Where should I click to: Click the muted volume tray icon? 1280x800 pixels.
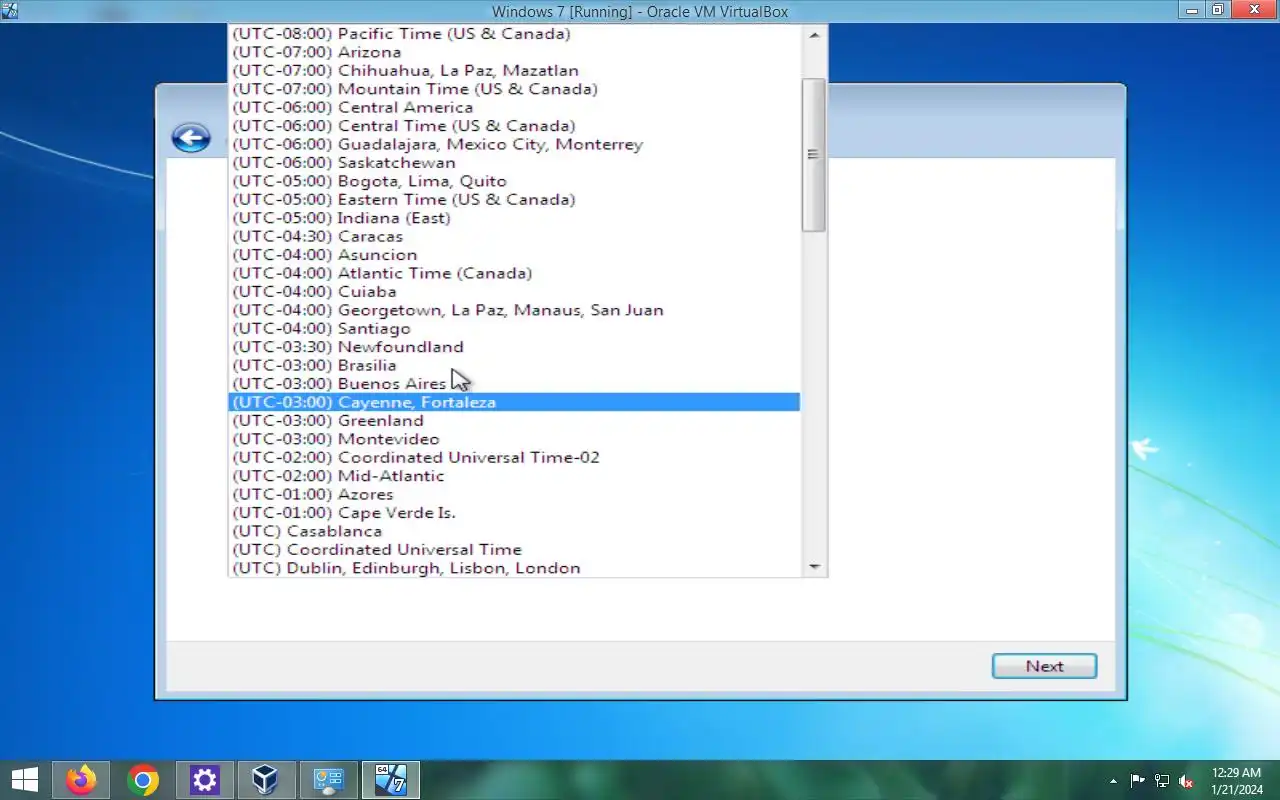[x=1186, y=781]
